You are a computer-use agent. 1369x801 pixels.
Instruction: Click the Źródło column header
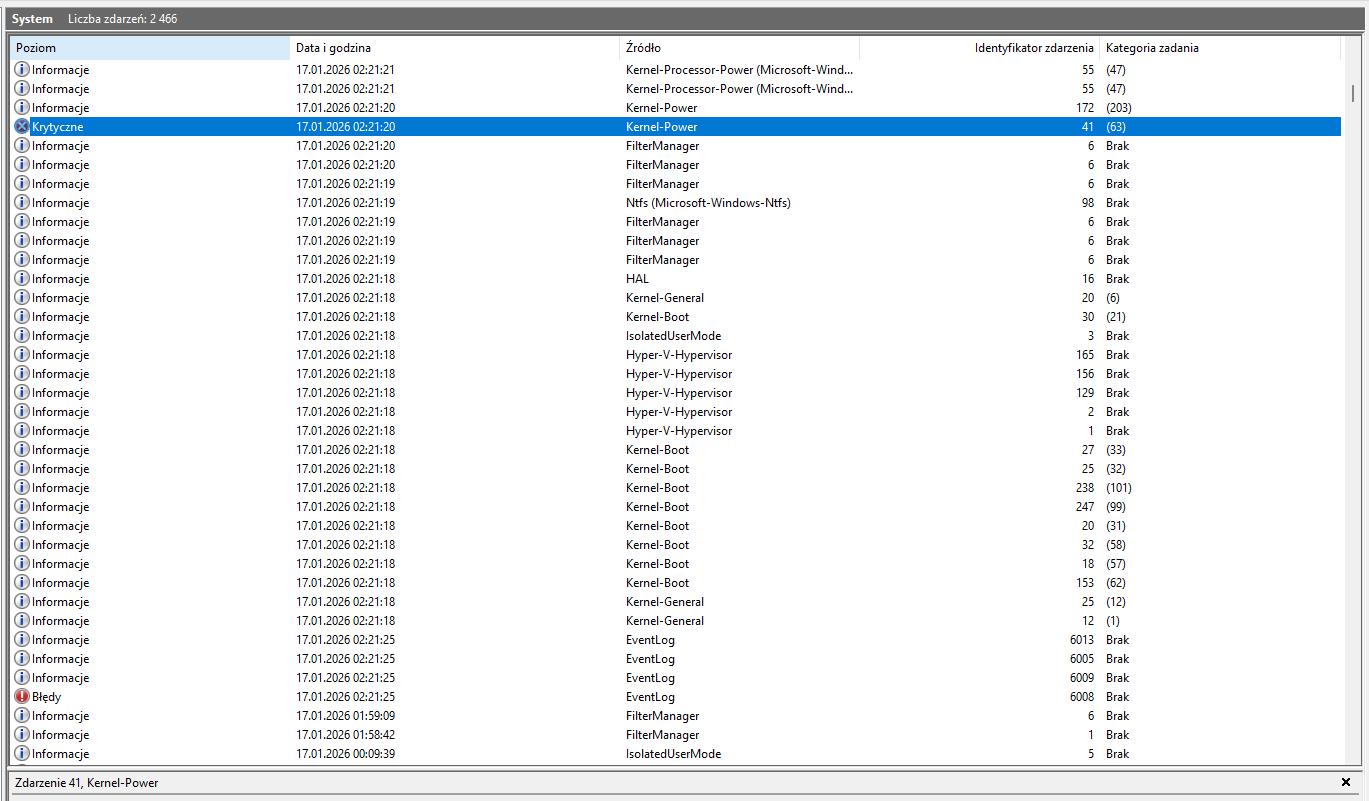pyautogui.click(x=738, y=48)
